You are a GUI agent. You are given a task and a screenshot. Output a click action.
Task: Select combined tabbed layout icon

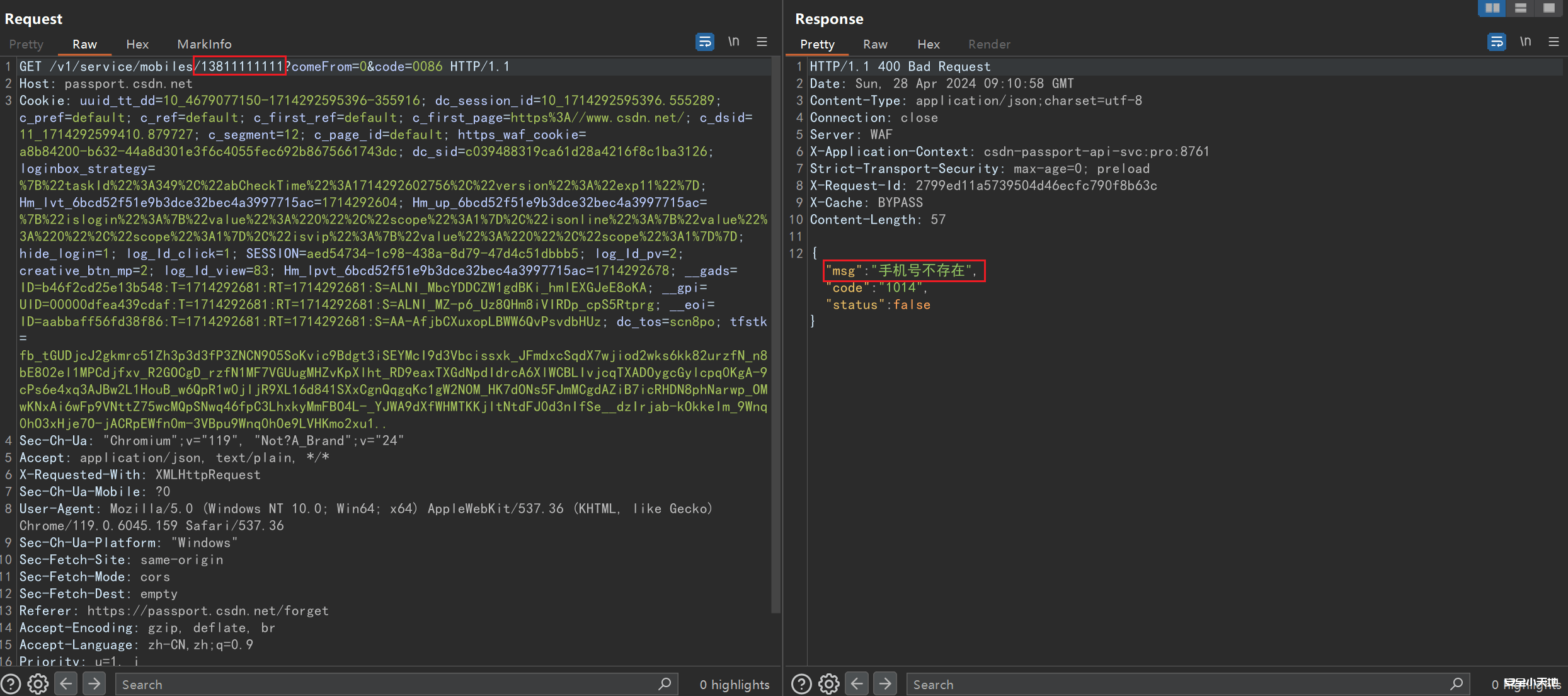point(1549,8)
